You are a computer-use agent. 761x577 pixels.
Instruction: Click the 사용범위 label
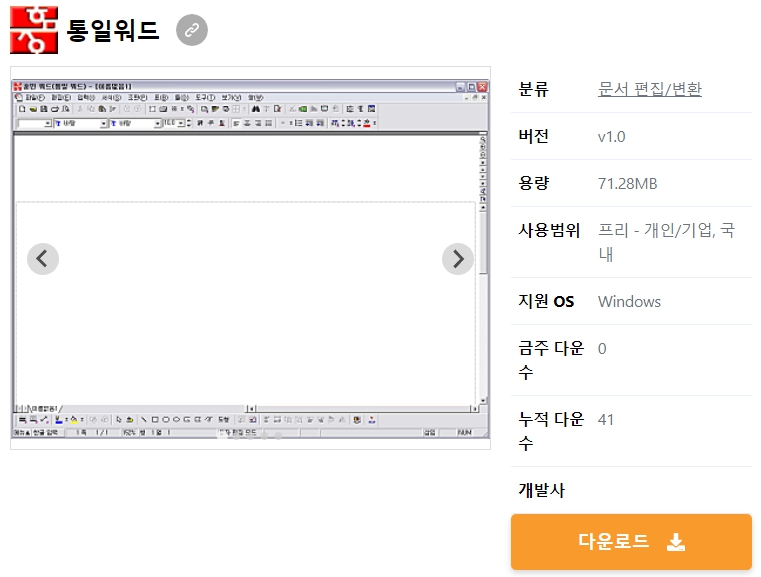tap(549, 230)
